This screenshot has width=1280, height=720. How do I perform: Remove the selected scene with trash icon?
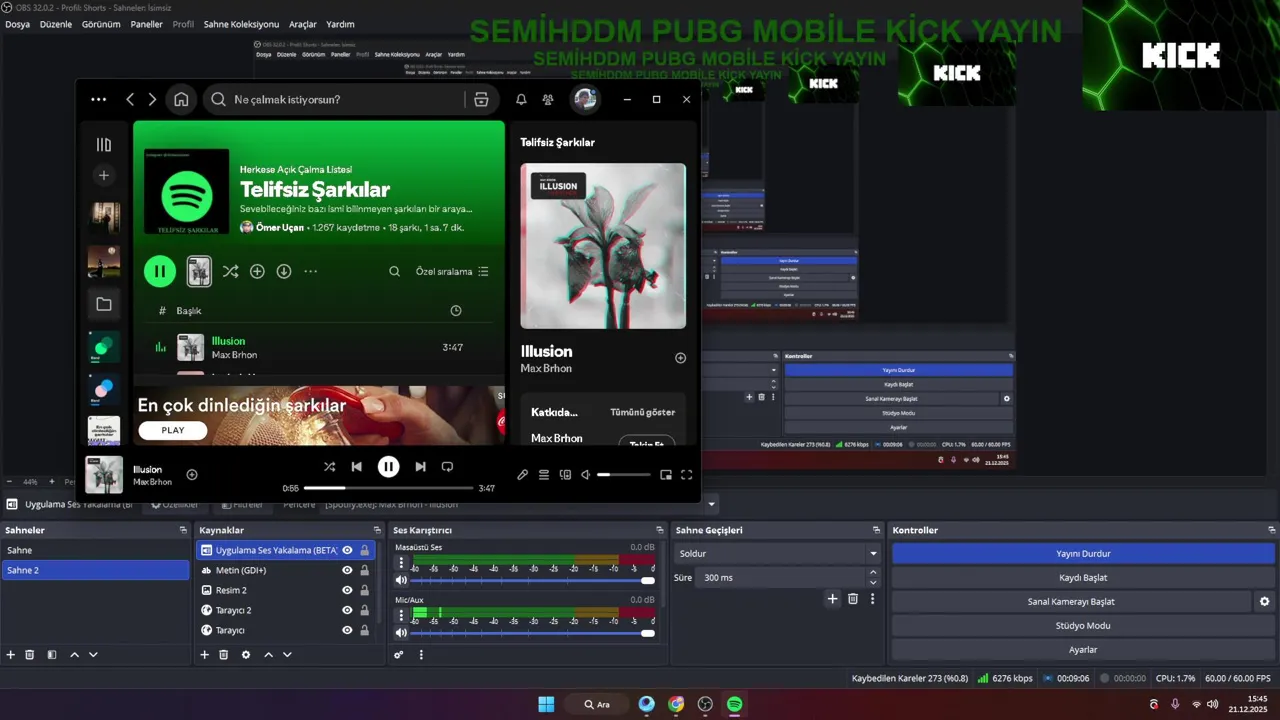coord(30,655)
